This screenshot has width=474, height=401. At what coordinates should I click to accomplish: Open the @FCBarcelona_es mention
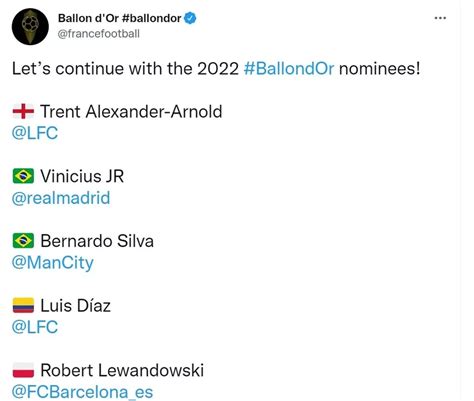tap(82, 392)
